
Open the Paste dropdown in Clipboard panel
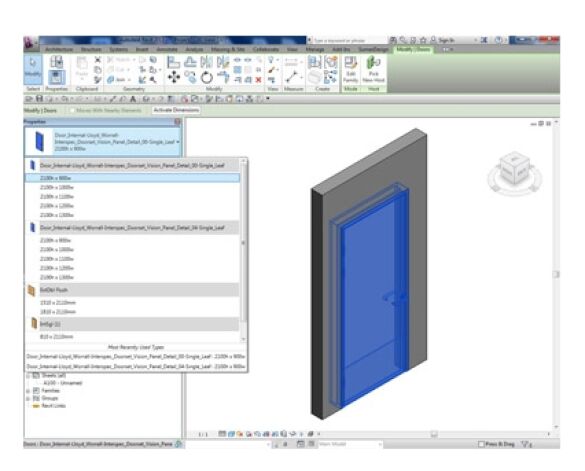click(82, 79)
